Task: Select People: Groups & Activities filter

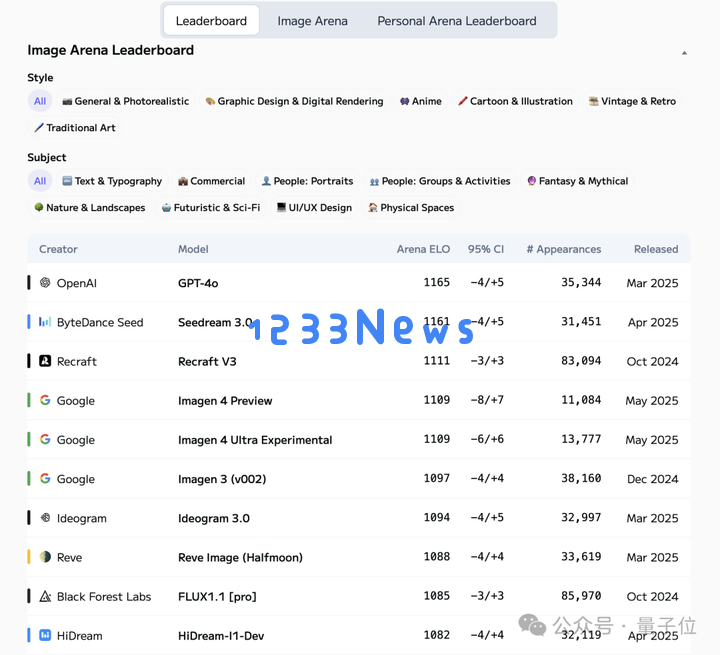Action: coord(440,181)
